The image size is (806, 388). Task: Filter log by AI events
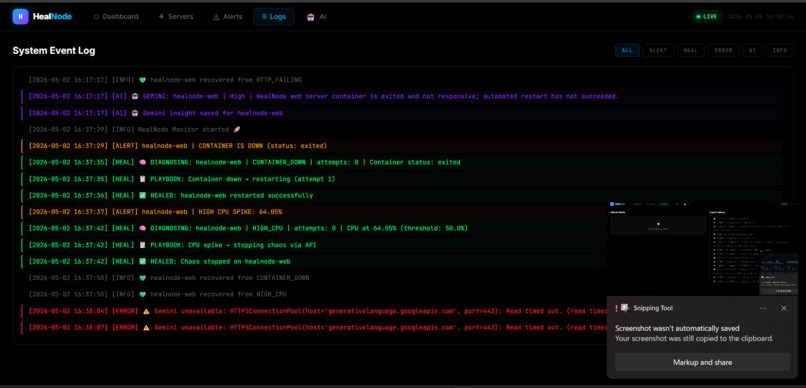[753, 50]
